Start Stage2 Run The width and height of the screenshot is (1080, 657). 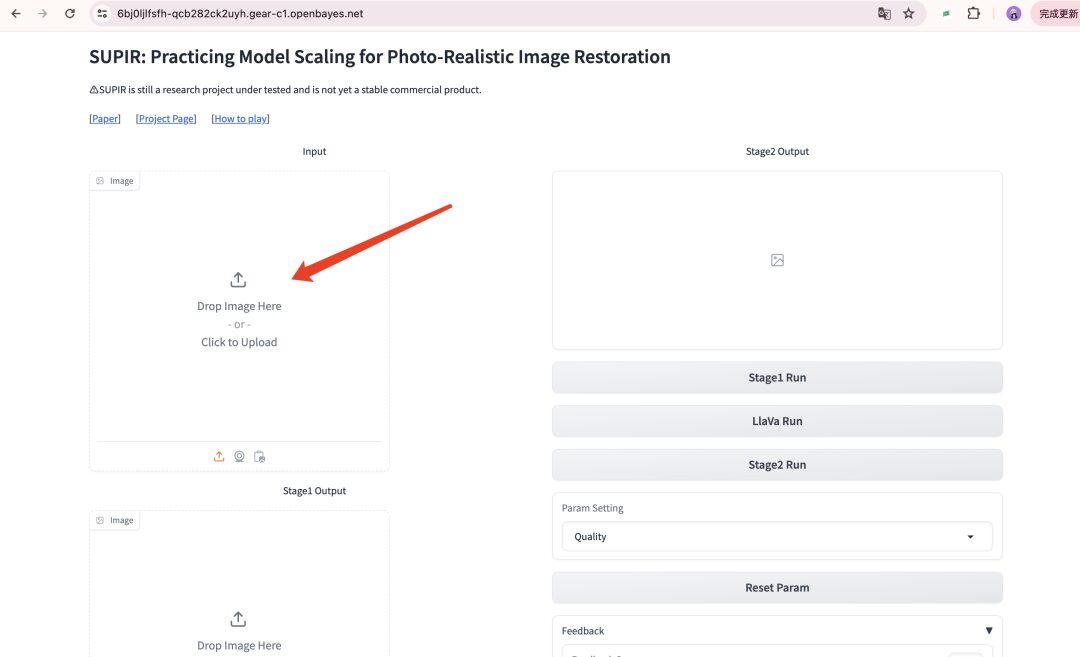tap(777, 465)
